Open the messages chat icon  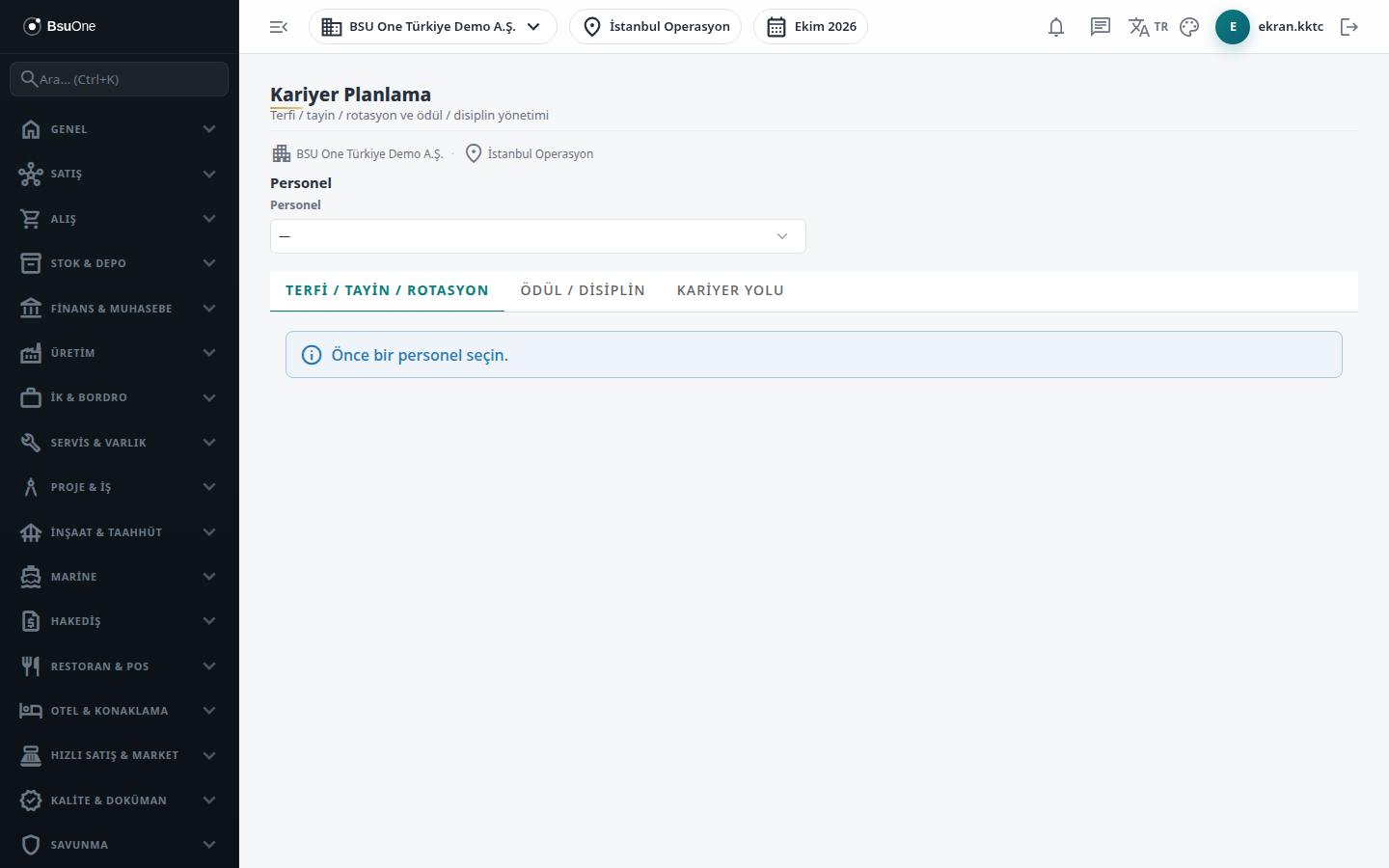(x=1101, y=27)
